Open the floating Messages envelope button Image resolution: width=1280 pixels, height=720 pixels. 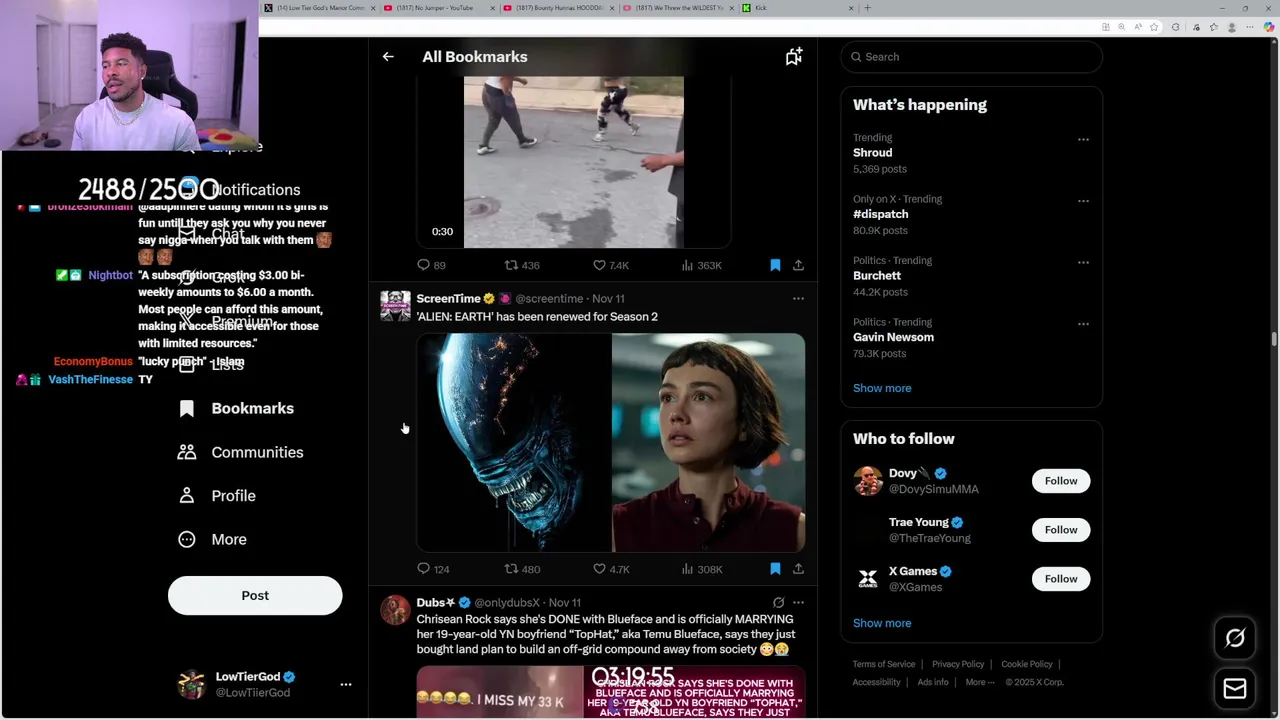tap(1235, 688)
